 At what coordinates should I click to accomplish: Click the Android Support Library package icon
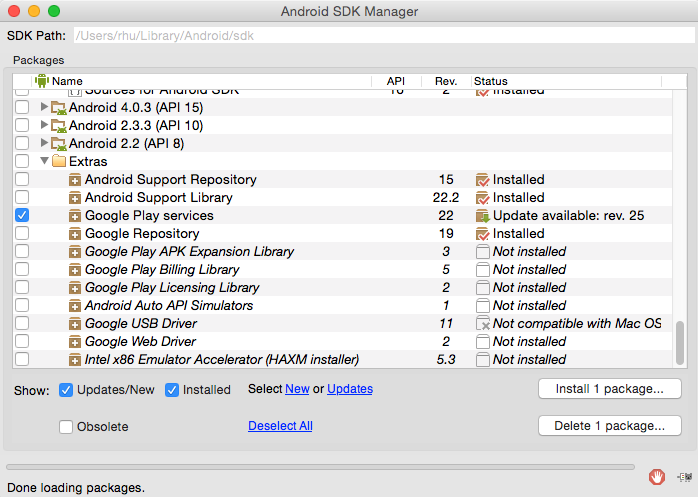pyautogui.click(x=75, y=198)
